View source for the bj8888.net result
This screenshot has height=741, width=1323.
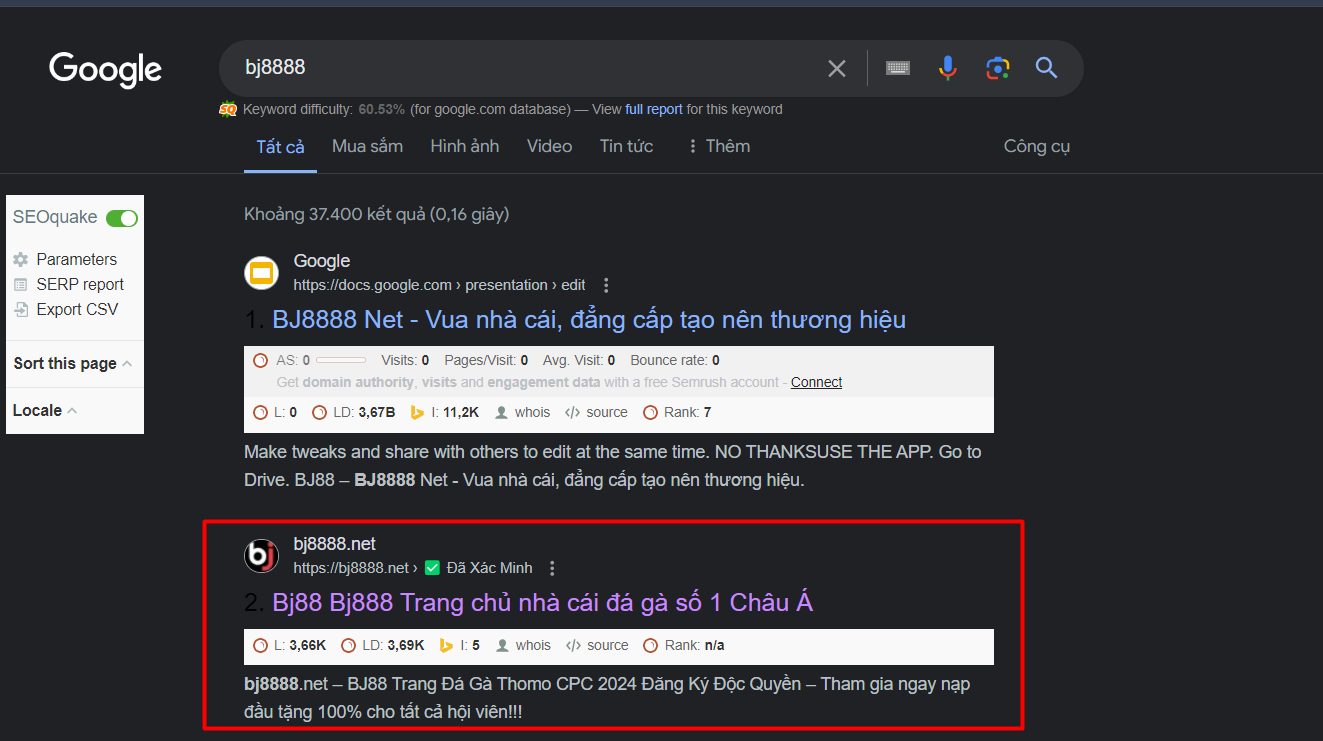(x=596, y=645)
